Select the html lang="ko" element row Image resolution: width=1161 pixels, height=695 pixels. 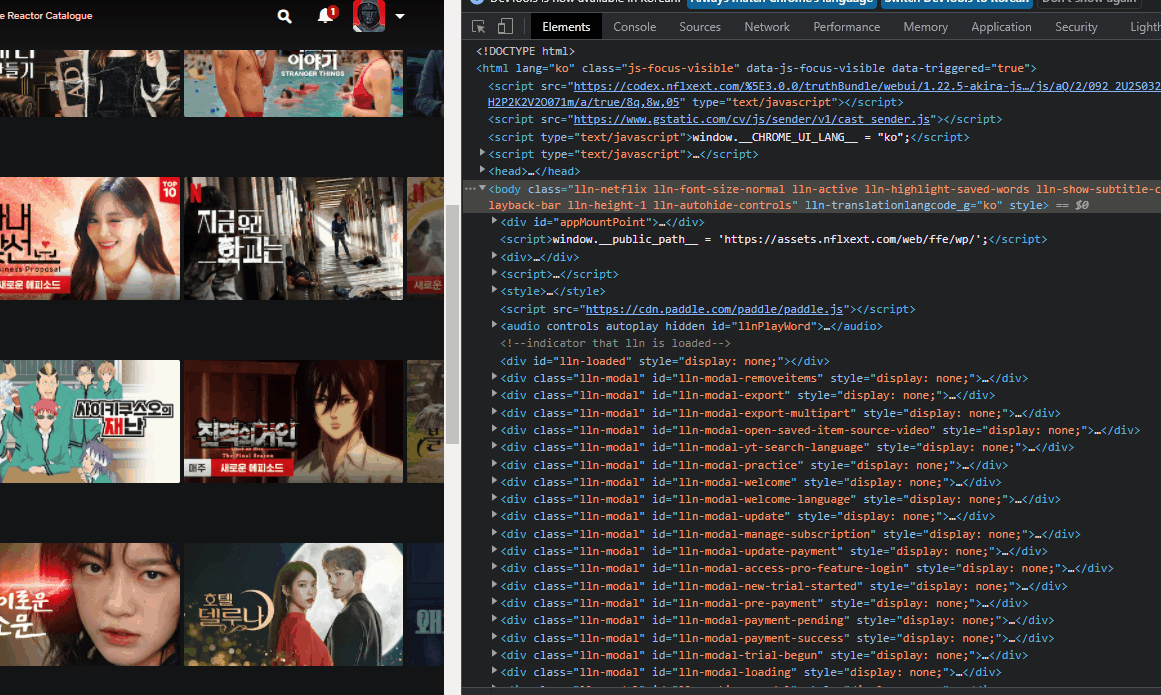(756, 68)
